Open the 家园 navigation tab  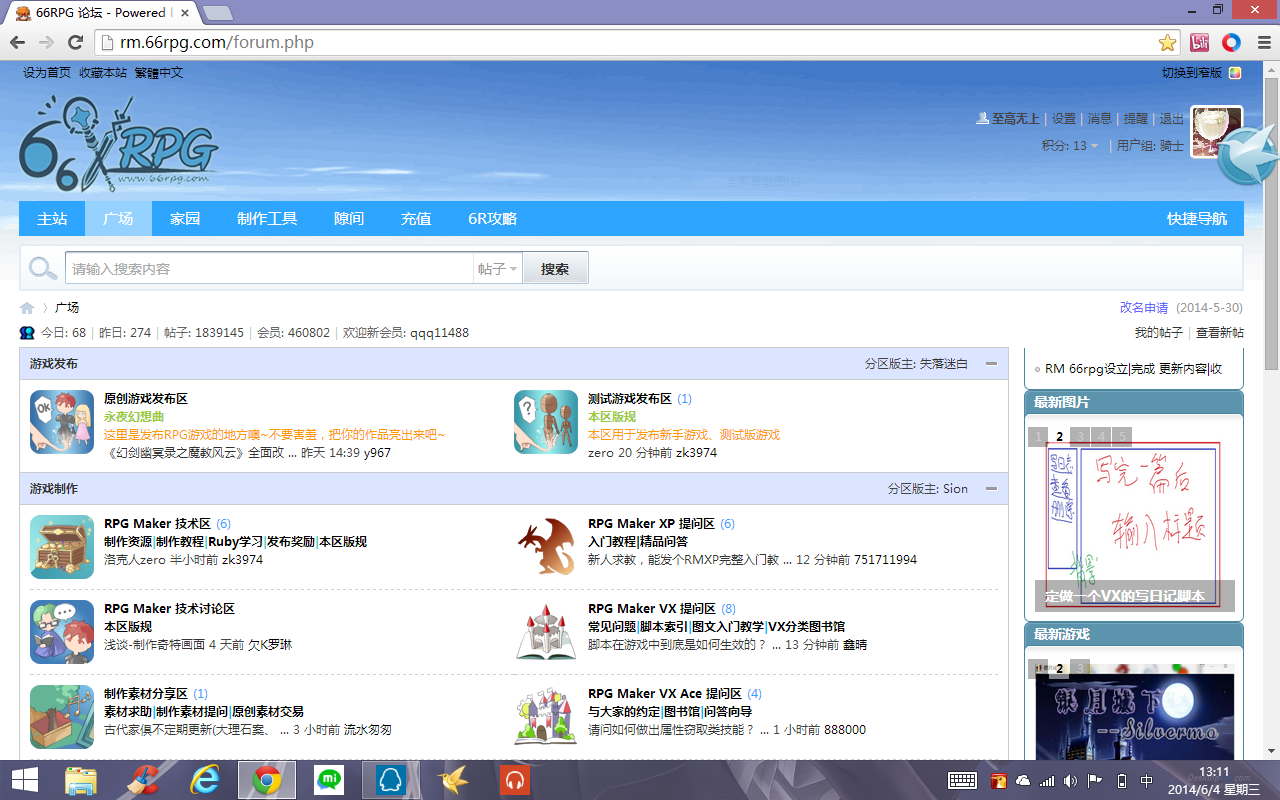(185, 218)
